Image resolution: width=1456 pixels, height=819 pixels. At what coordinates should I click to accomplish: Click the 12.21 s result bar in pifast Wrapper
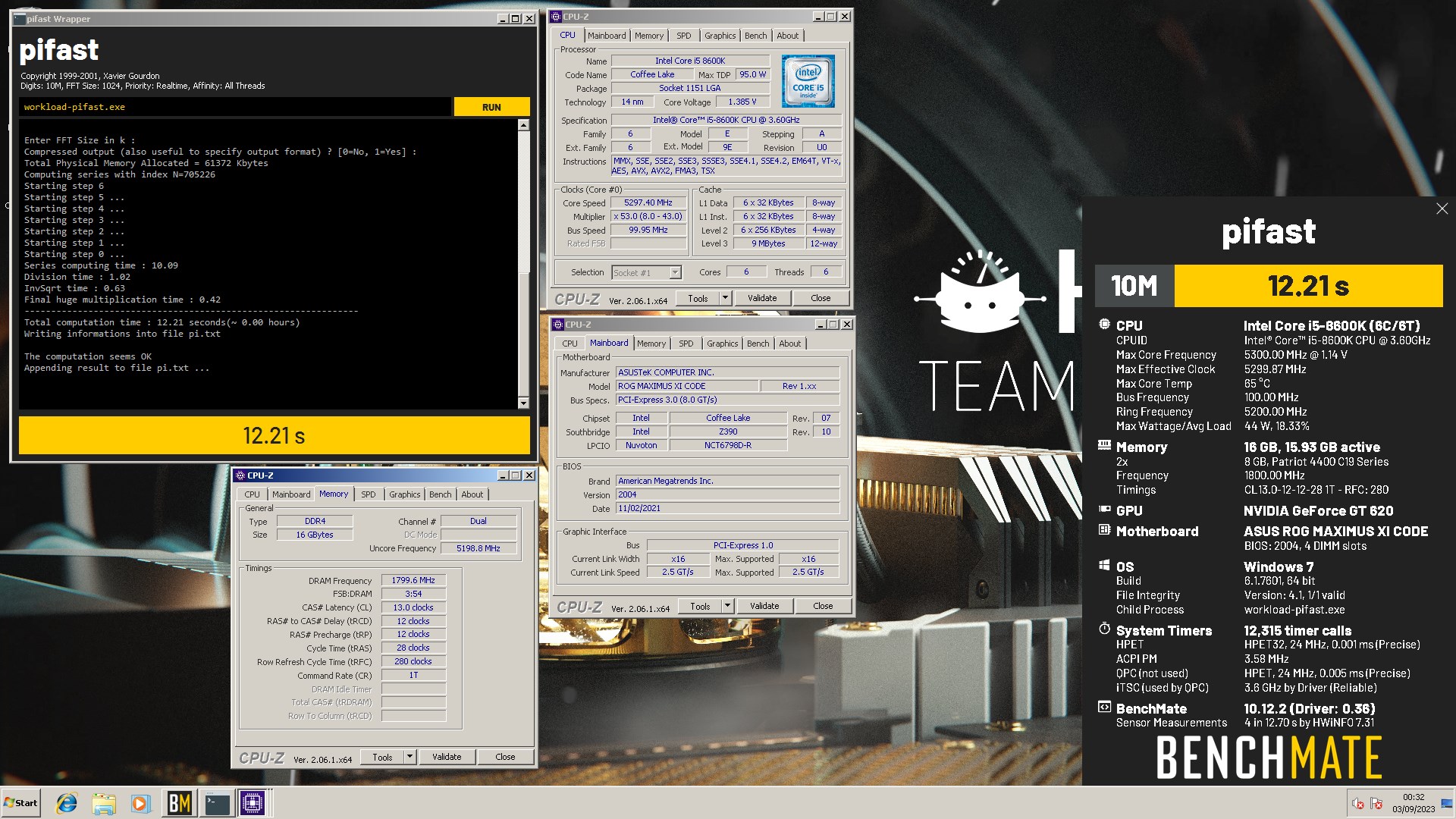point(274,435)
